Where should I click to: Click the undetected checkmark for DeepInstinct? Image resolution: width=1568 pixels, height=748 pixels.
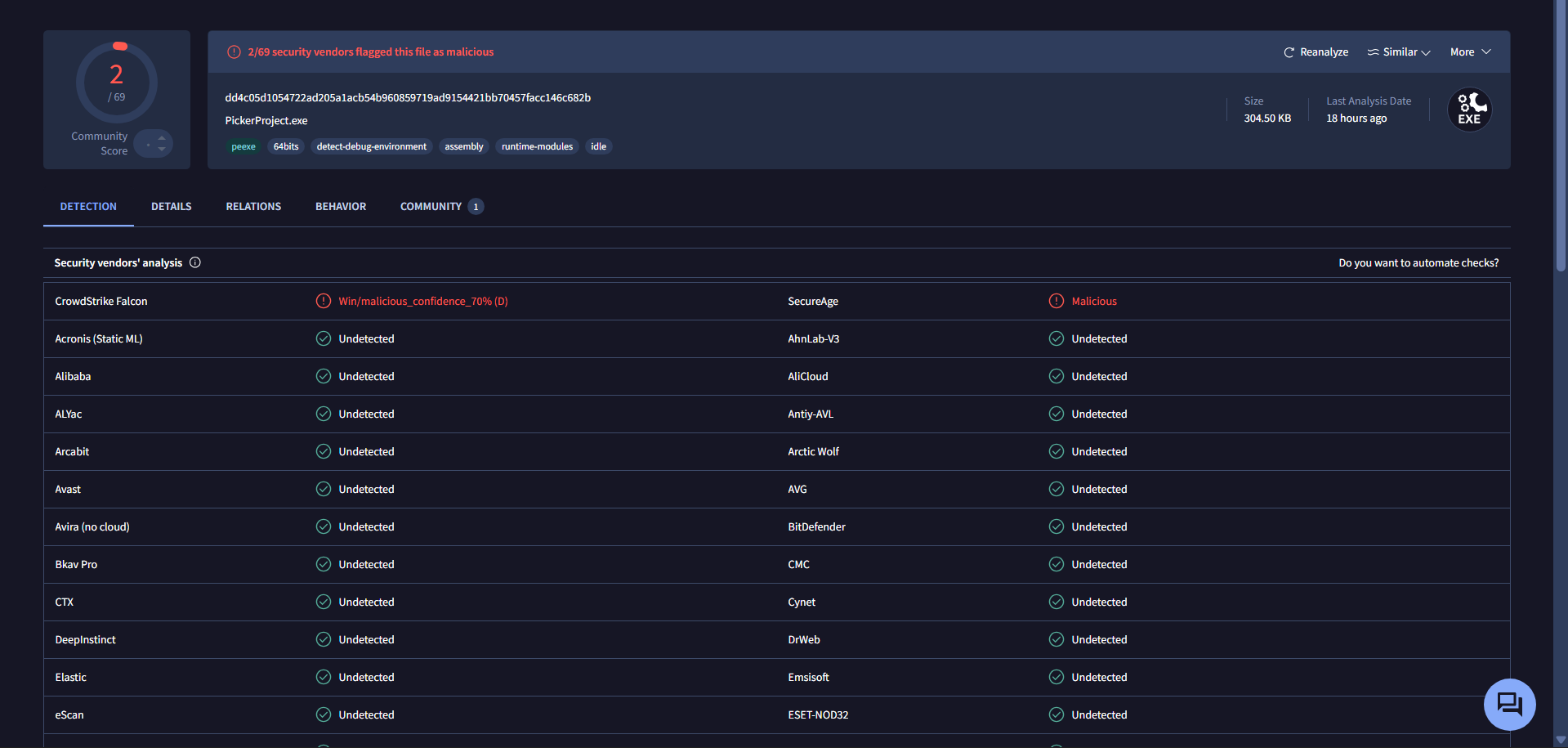tap(324, 639)
